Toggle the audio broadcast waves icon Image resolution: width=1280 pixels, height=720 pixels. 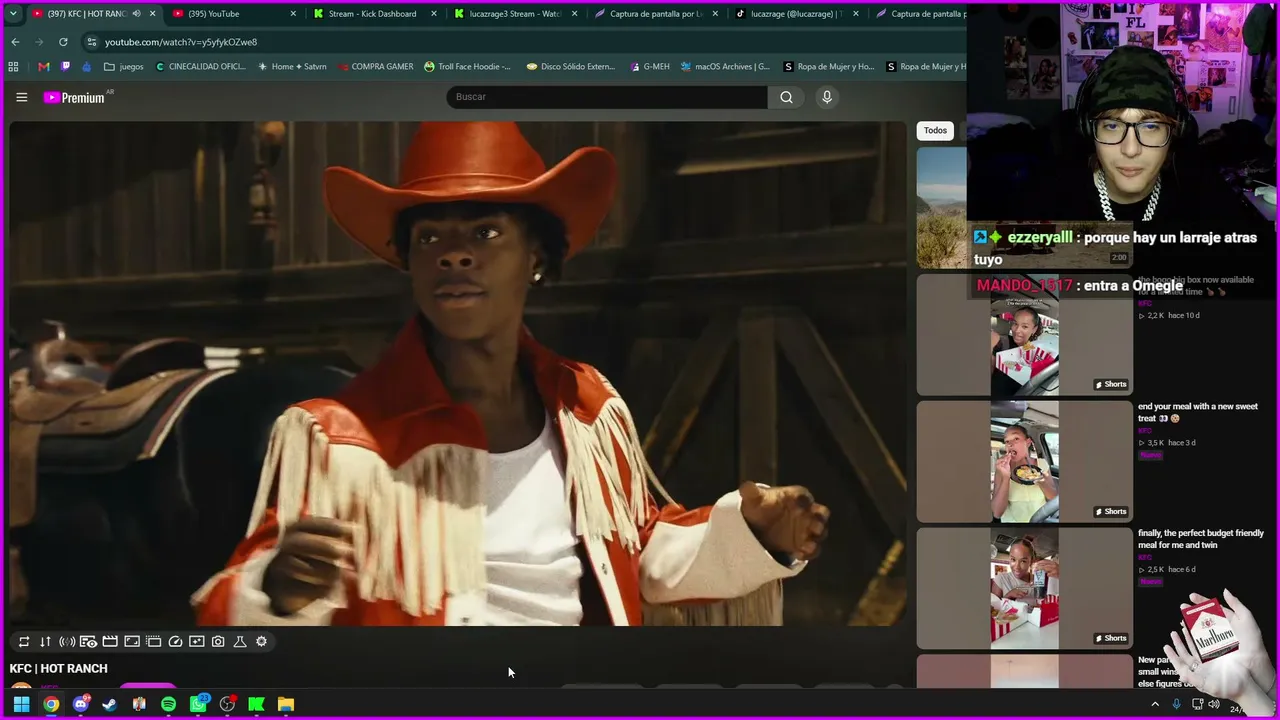[67, 642]
